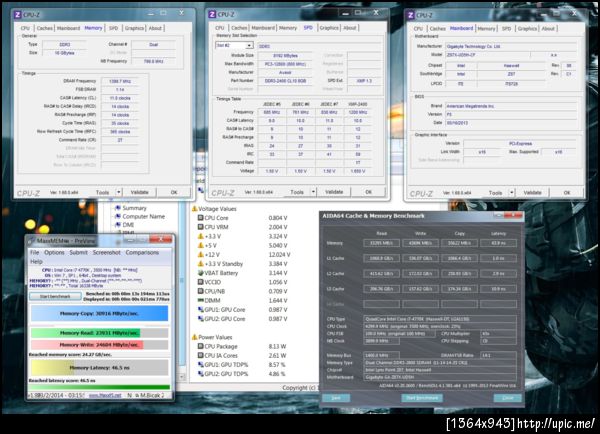Expand the Tools arrow in the CPU-Z Mainboard window
The image size is (600, 434).
(x=512, y=193)
